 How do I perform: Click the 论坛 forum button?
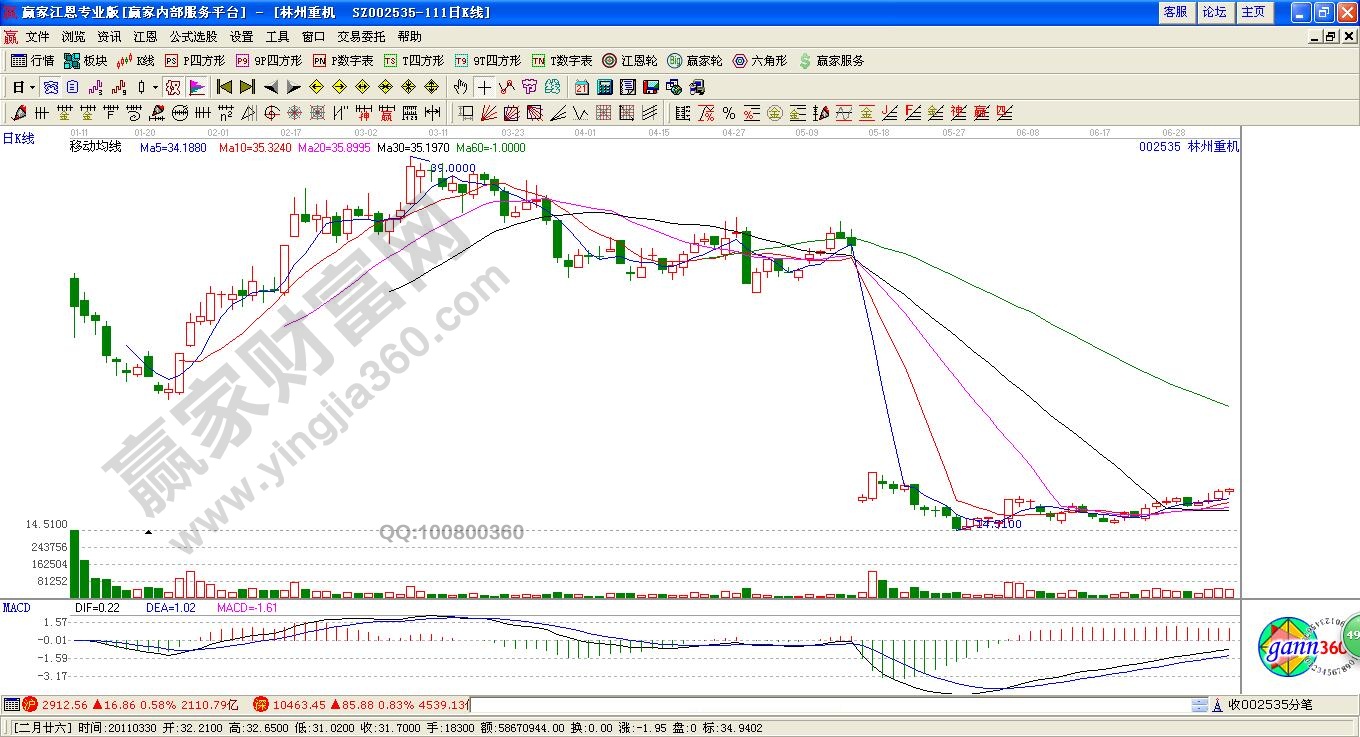click(1214, 12)
